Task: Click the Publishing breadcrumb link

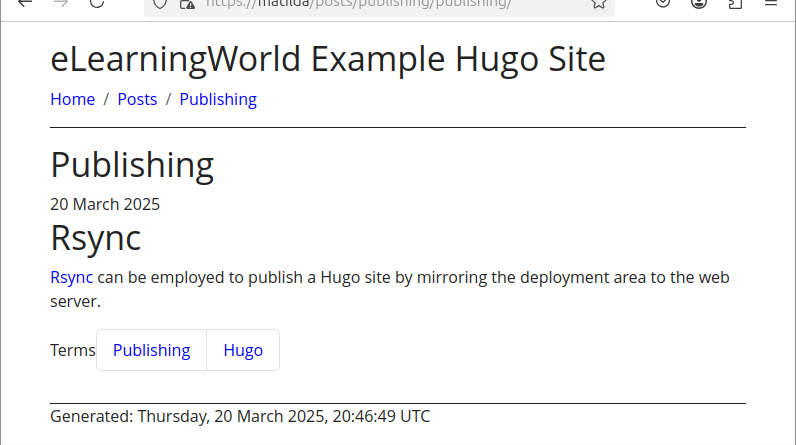Action: click(218, 99)
